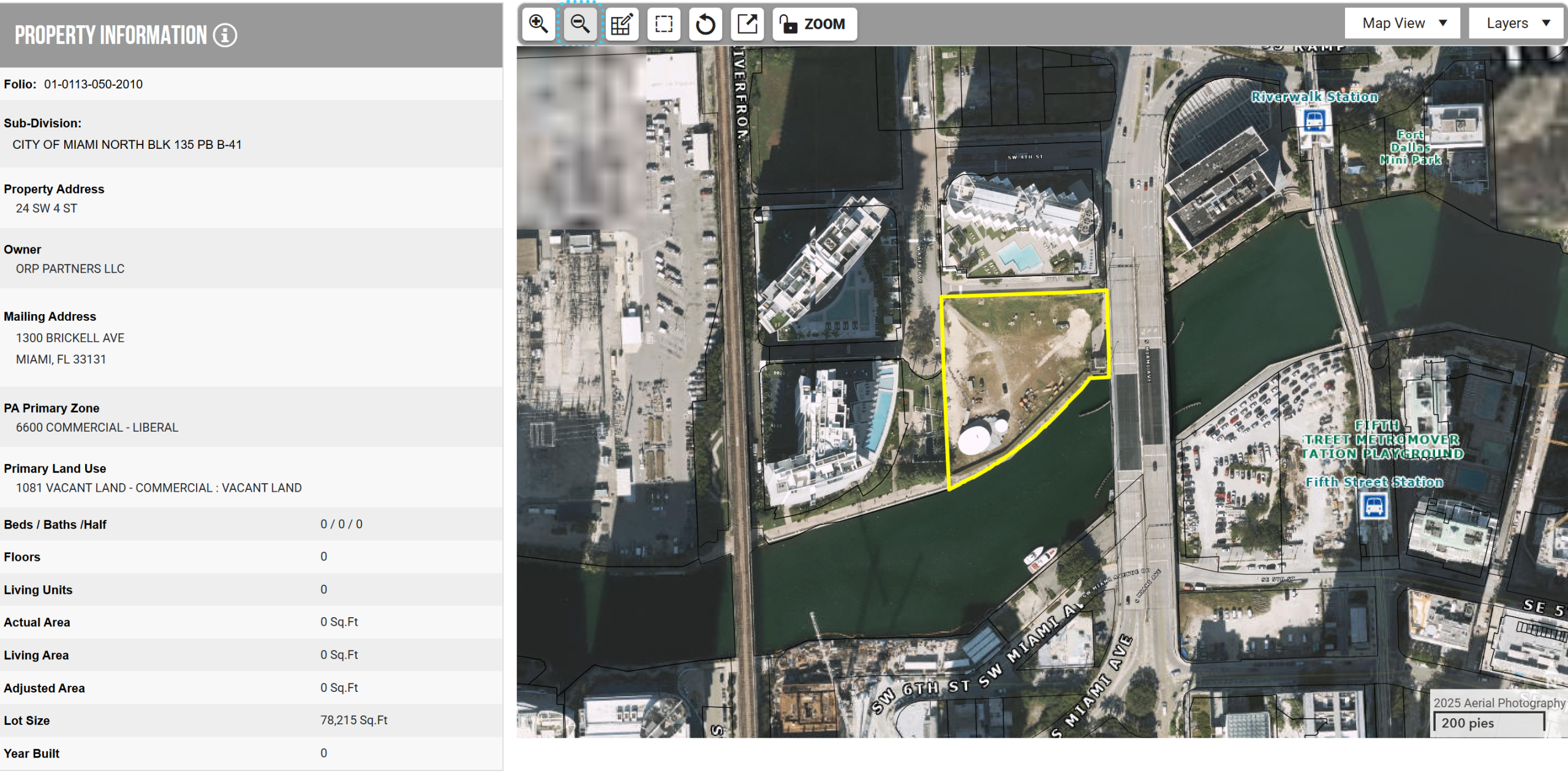Screen dimensions: 1568x777
Task: Click the property address 24 SW 4 ST
Action: point(47,209)
